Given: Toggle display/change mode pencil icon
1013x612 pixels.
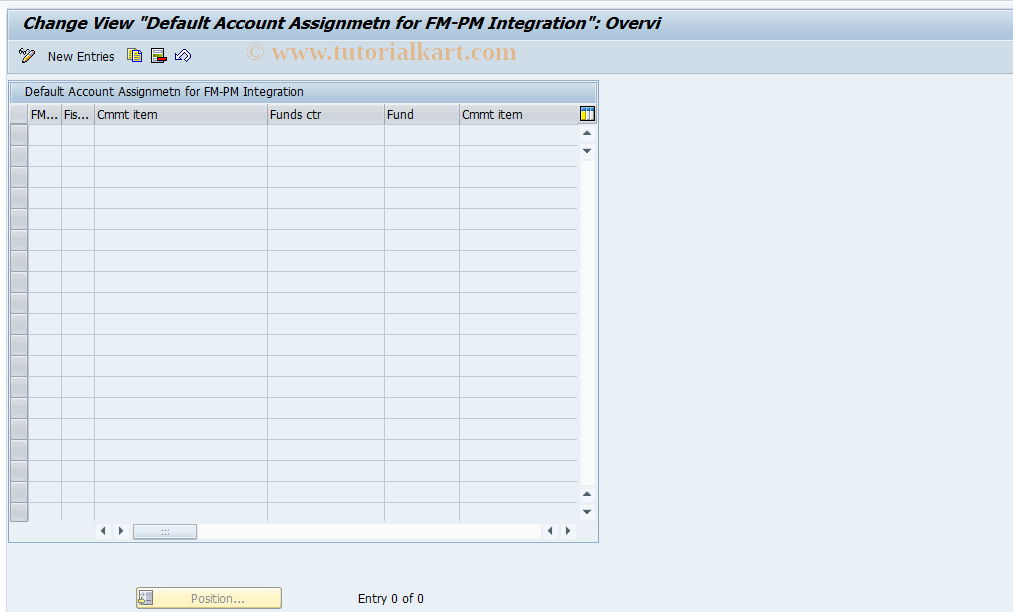Looking at the screenshot, I should [26, 56].
